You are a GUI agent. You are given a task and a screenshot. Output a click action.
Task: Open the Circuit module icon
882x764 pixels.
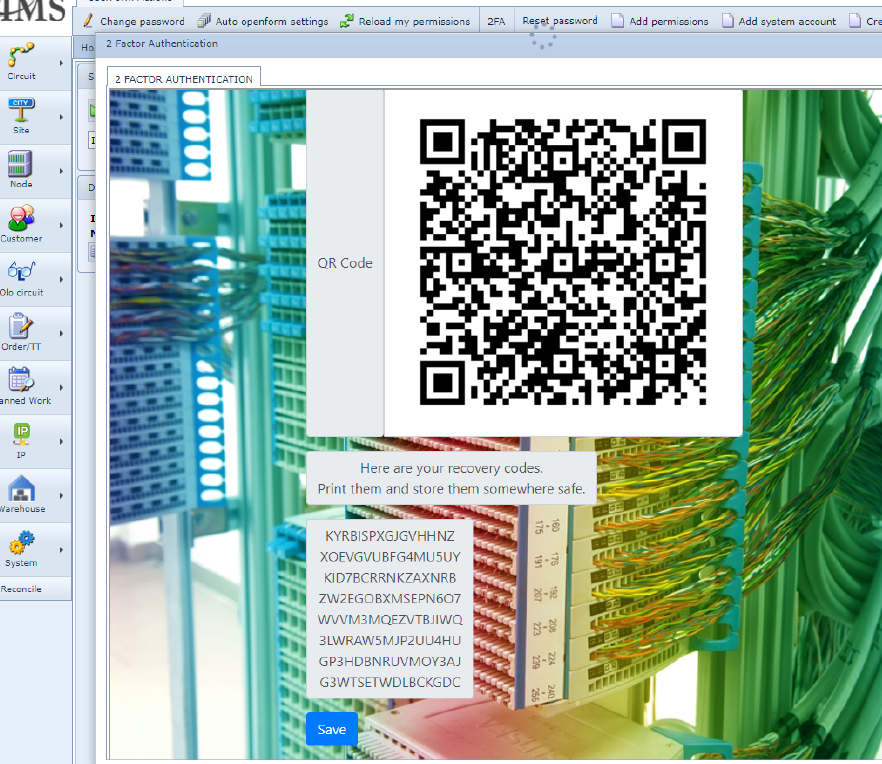click(21, 55)
